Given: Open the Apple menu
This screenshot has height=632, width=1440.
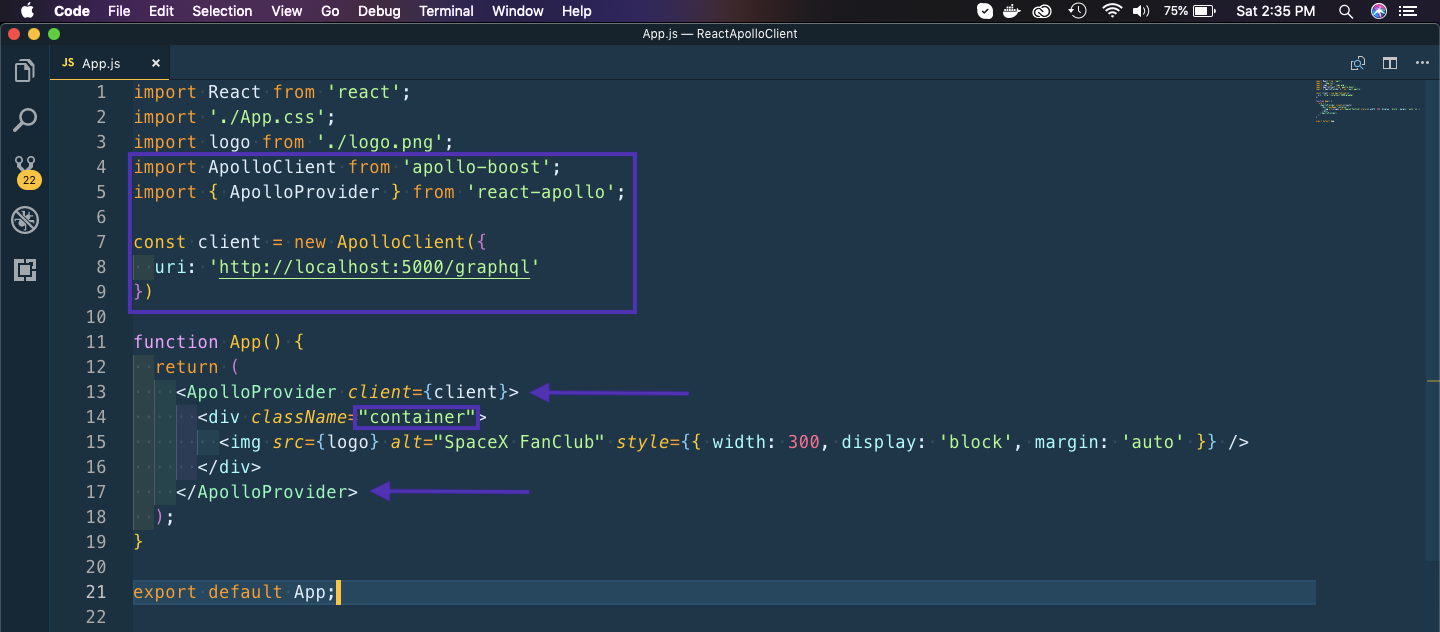Looking at the screenshot, I should click(x=27, y=11).
